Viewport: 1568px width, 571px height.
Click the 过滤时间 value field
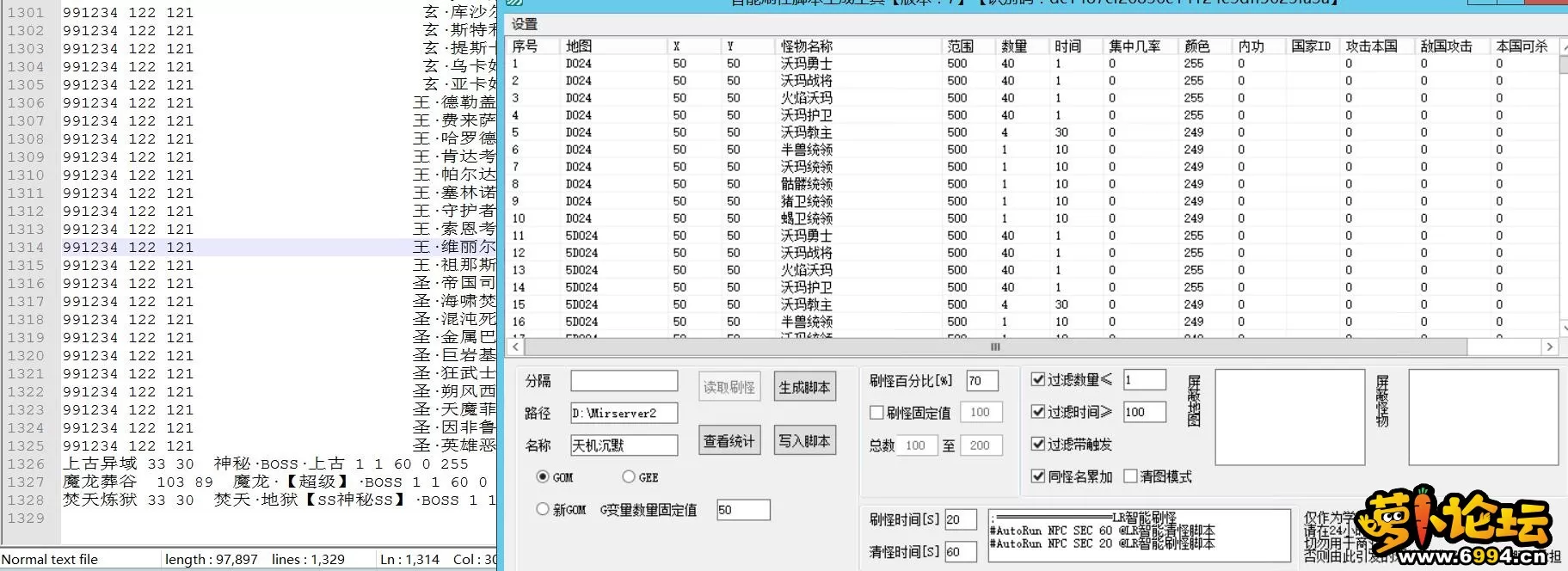[x=1145, y=412]
